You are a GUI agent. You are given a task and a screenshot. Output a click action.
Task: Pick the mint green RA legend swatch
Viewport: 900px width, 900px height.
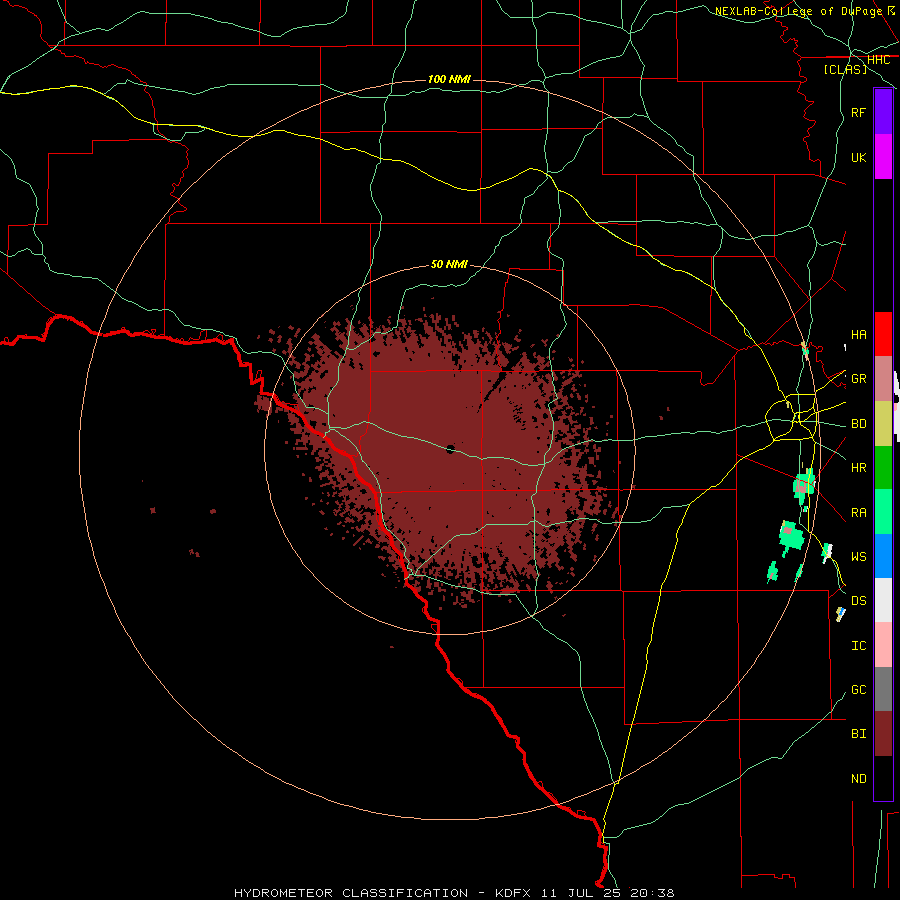[x=883, y=512]
